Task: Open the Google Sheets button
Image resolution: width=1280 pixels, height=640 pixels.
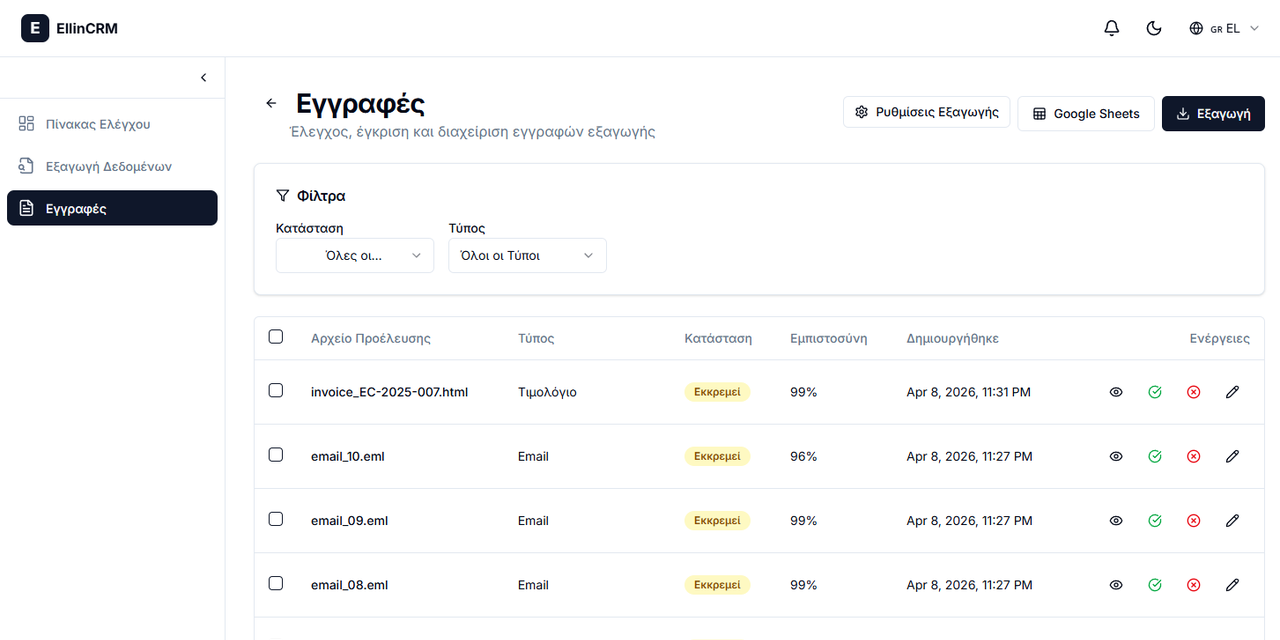Action: [1085, 114]
